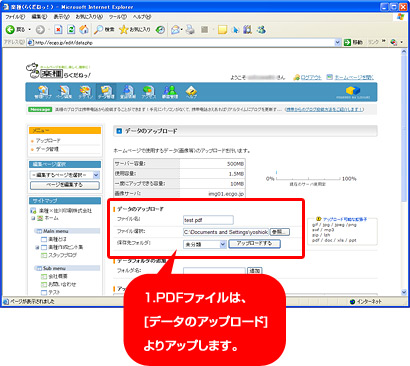Click the アップロードする button
The width and height of the screenshot is (410, 366).
click(x=254, y=244)
